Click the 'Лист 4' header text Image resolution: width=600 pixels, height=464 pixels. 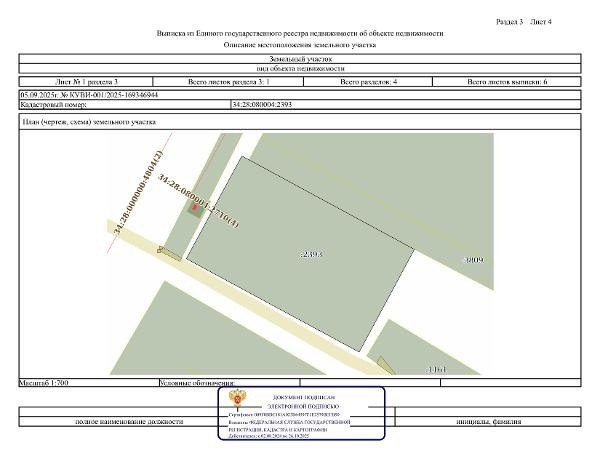541,22
